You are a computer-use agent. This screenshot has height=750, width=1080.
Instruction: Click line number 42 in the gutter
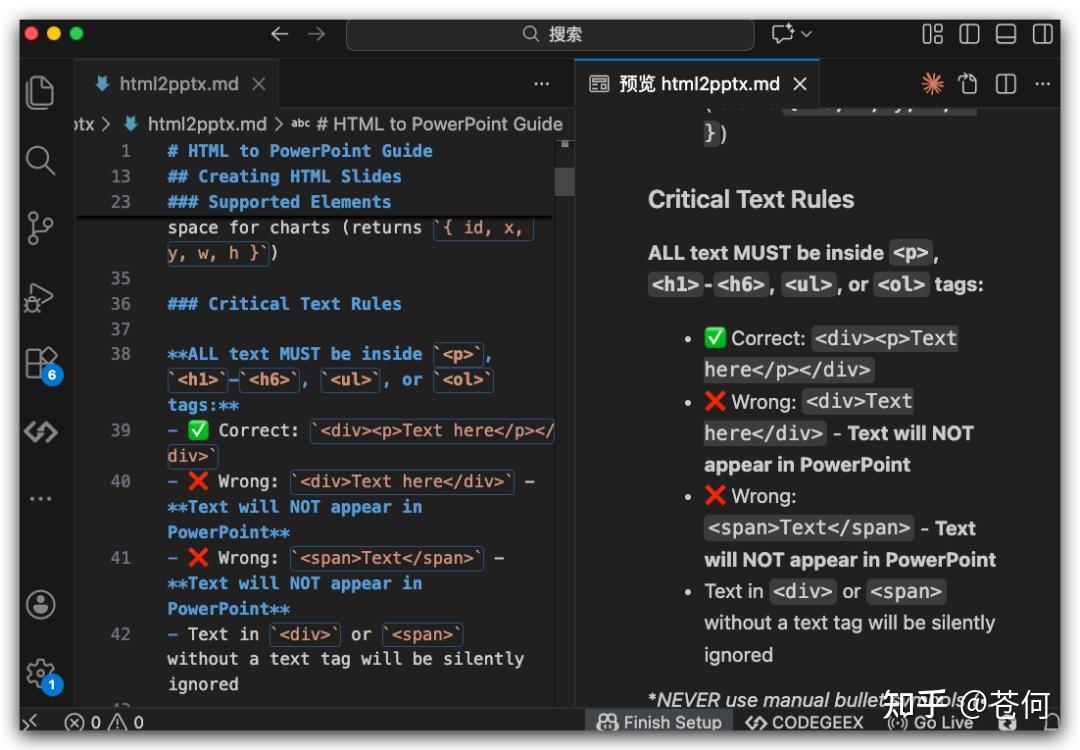(x=120, y=634)
